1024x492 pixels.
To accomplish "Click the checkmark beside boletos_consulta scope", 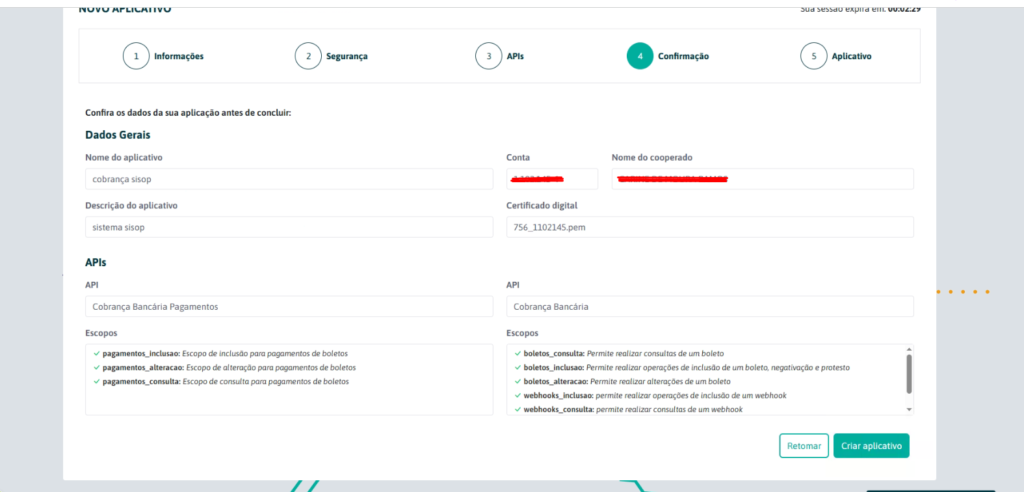I will (517, 354).
